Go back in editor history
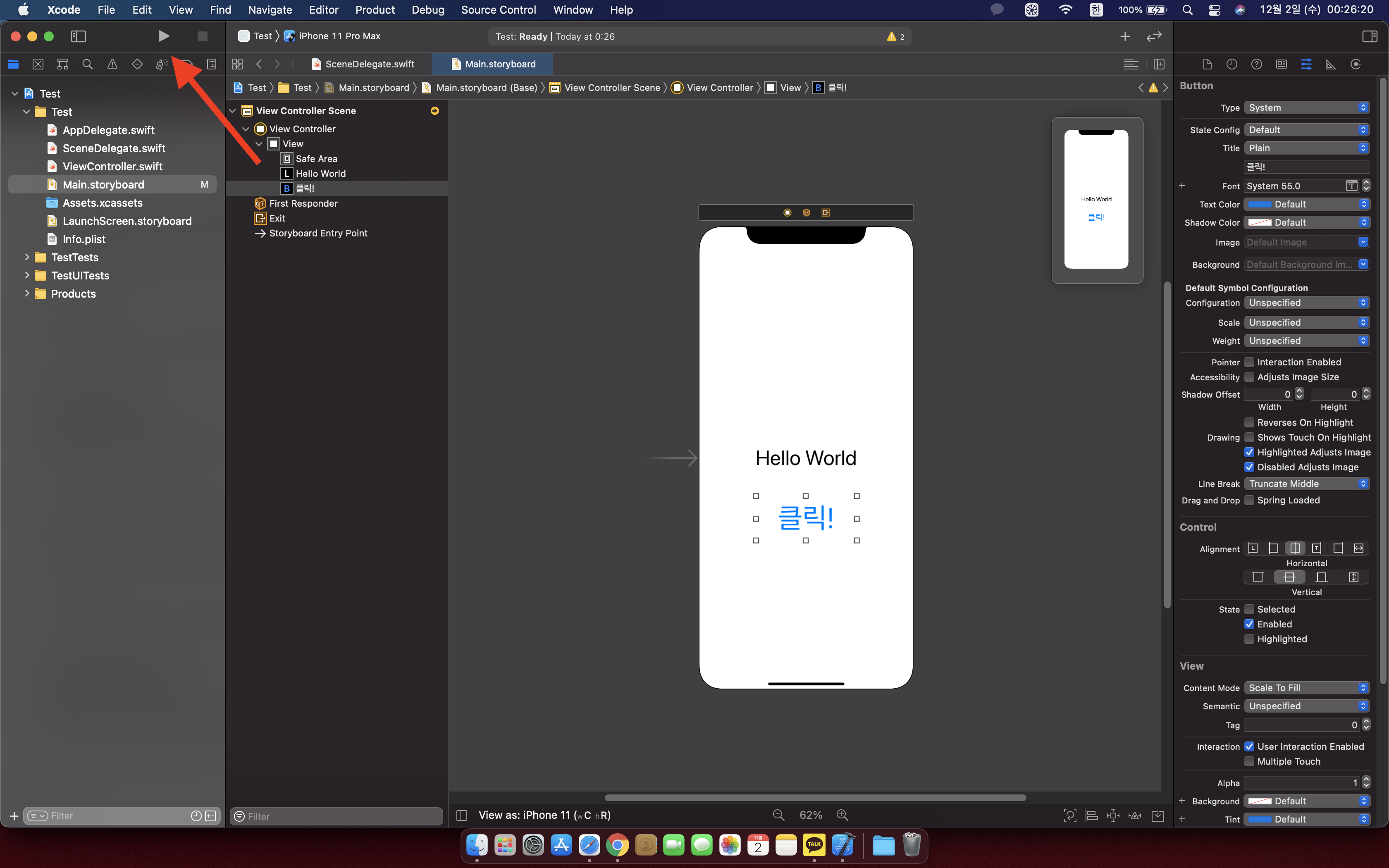 [x=259, y=64]
